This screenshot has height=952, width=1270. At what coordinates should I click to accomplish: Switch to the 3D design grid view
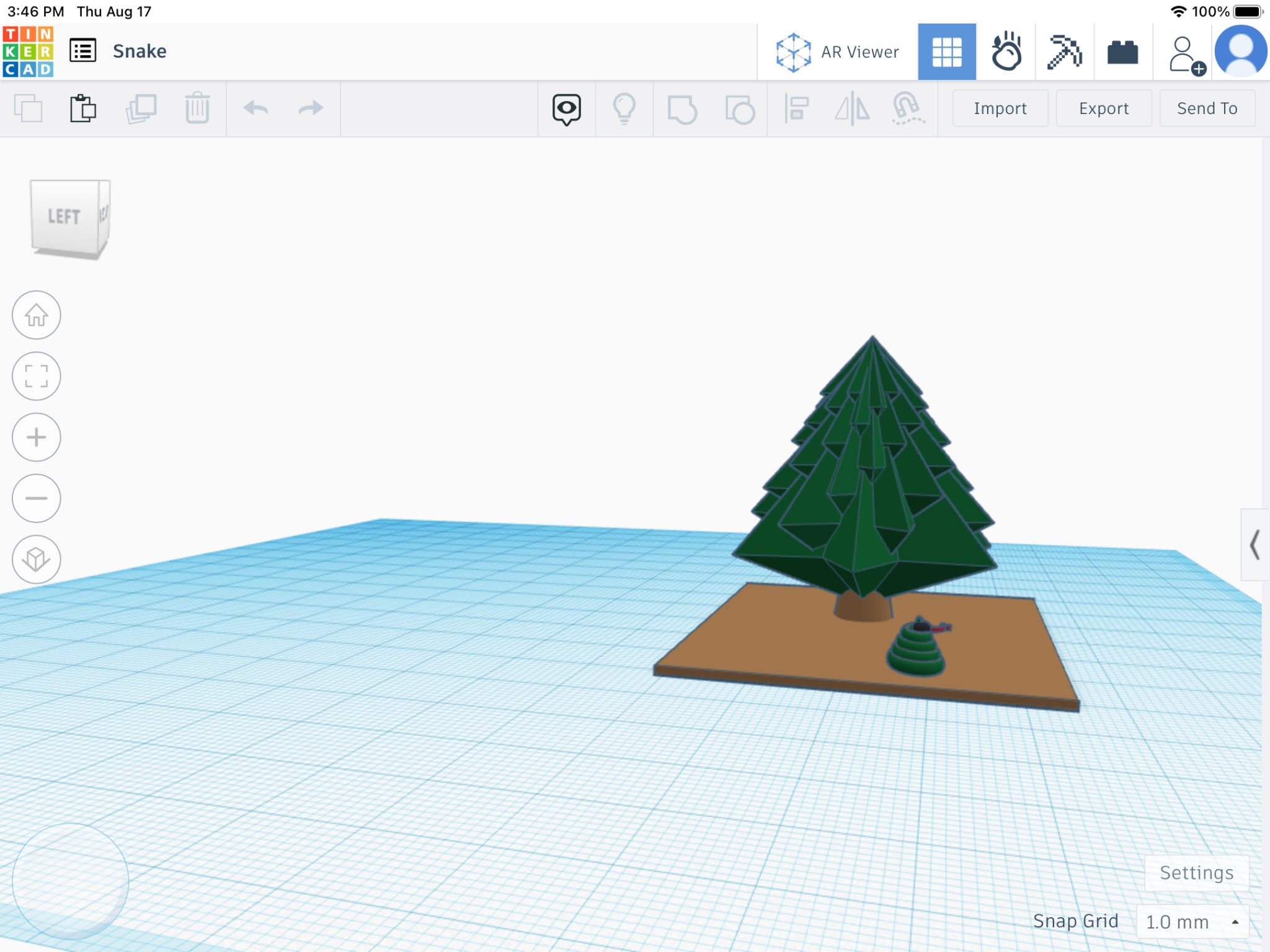click(946, 52)
